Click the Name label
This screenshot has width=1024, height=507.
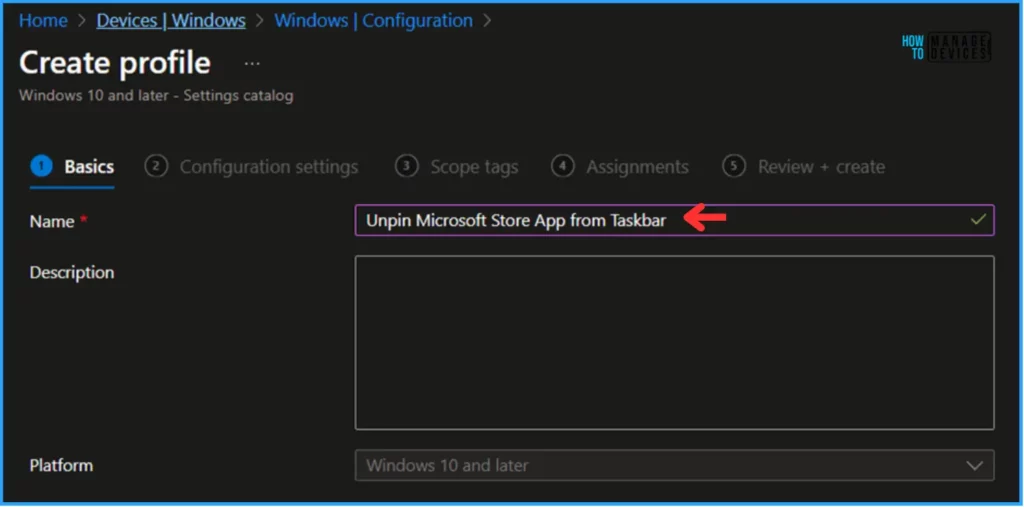[52, 221]
